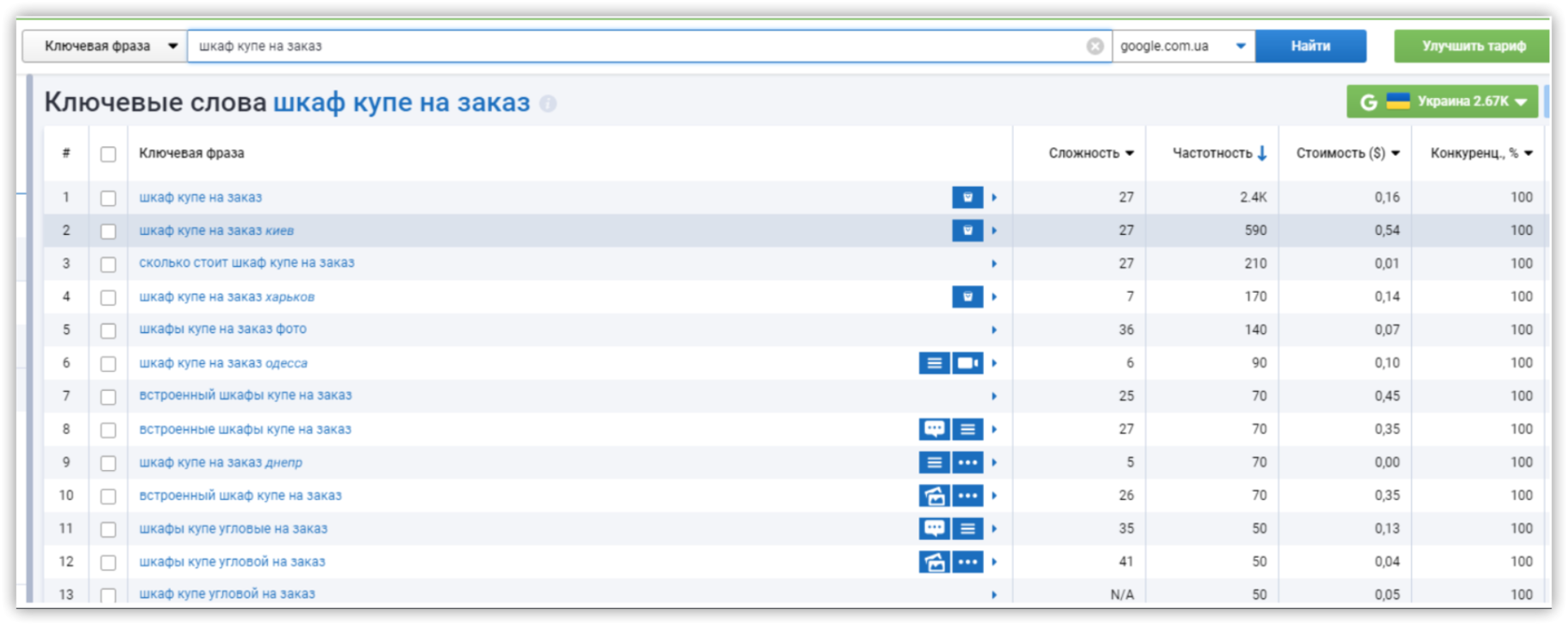Click the 'Ключевая фраза' column header
Screen dimensions: 1568x625
pos(191,153)
